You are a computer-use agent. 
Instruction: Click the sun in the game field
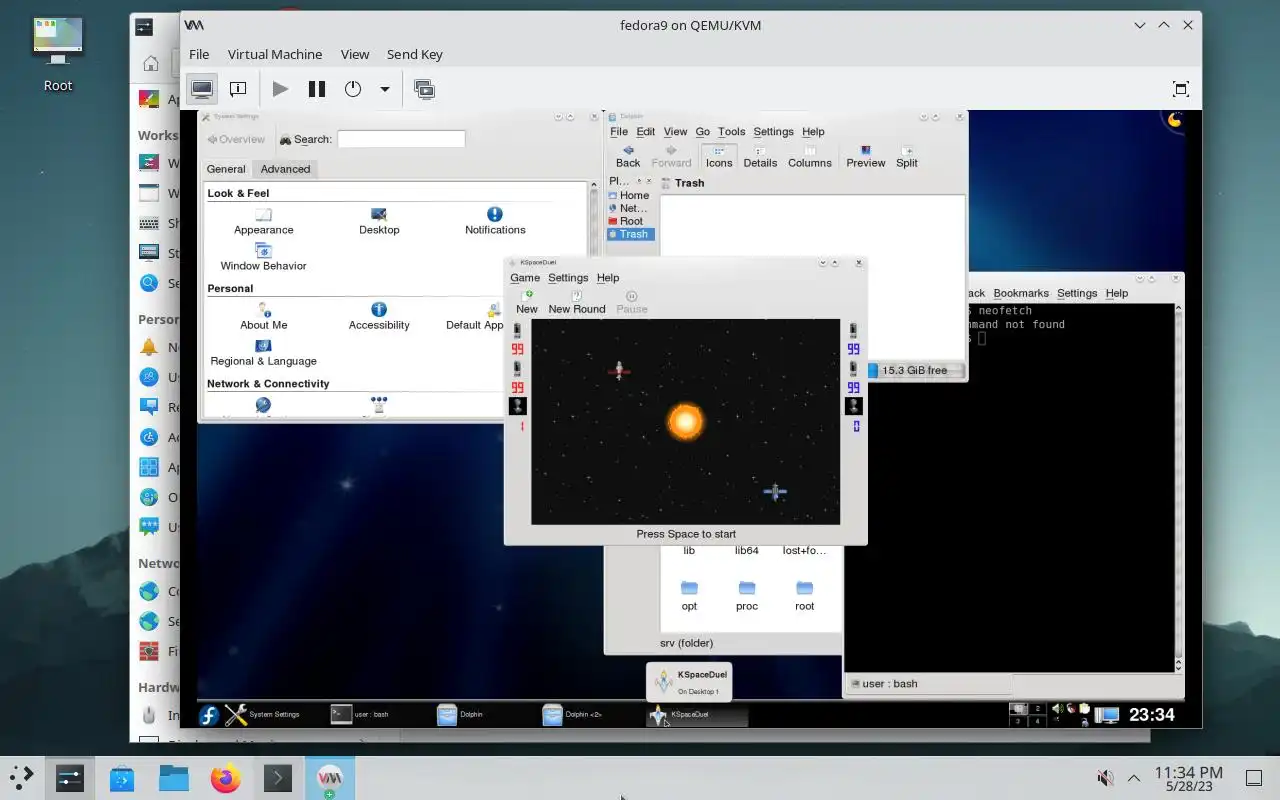click(x=686, y=421)
